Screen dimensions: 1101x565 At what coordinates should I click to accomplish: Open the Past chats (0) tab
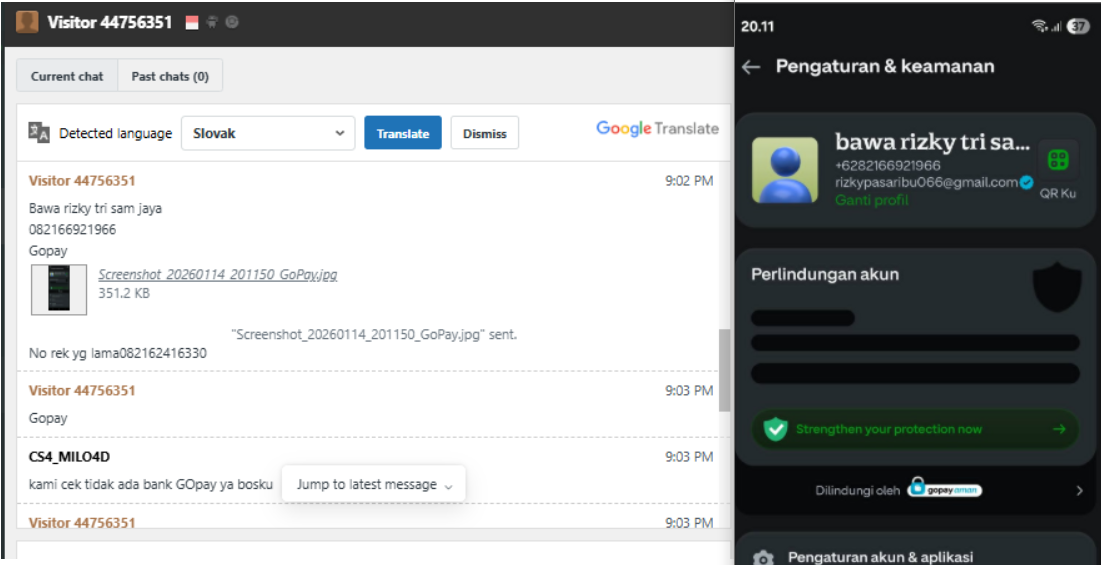coord(170,76)
